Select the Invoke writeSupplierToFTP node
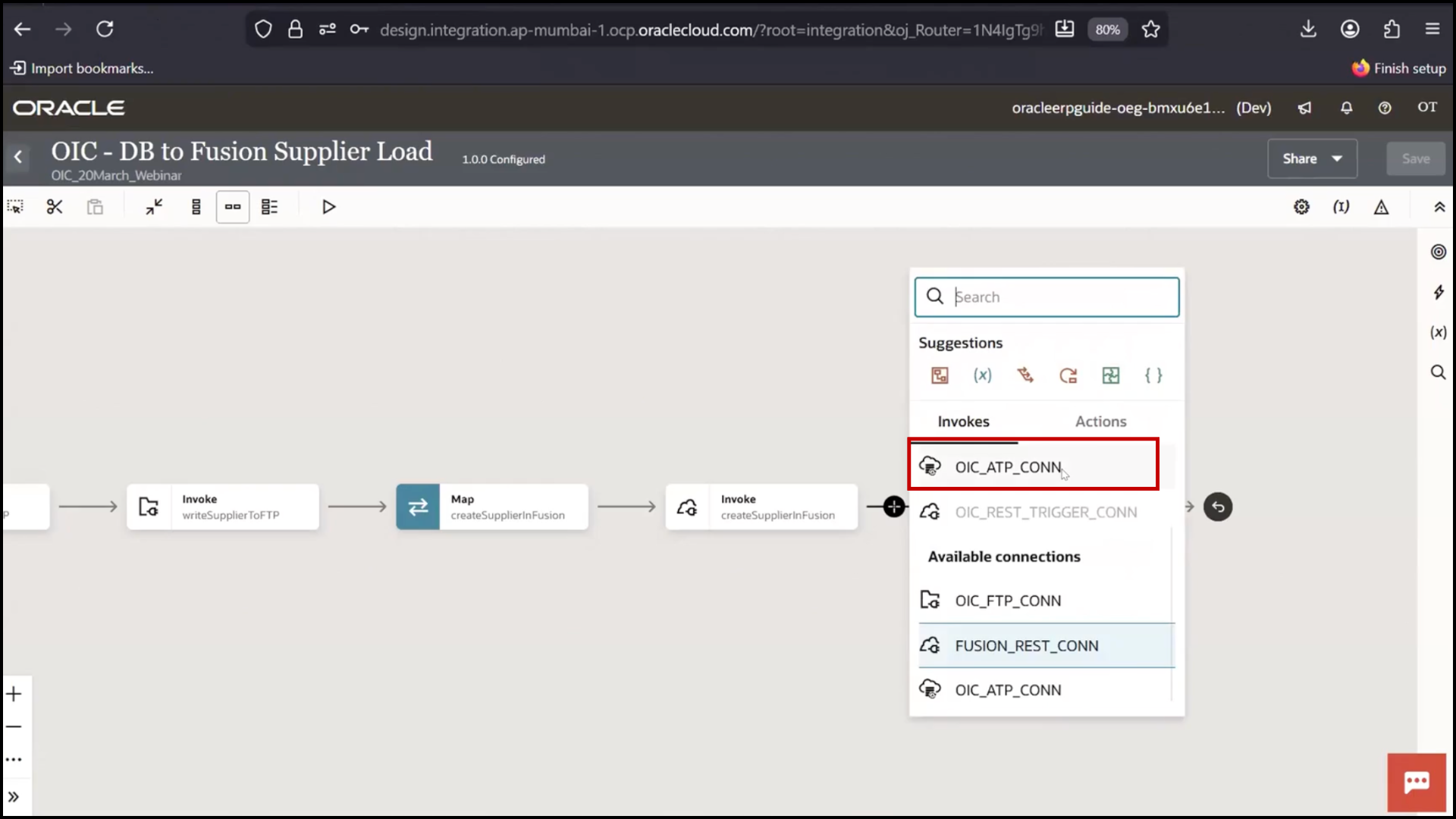The height and width of the screenshot is (819, 1456). pos(223,507)
